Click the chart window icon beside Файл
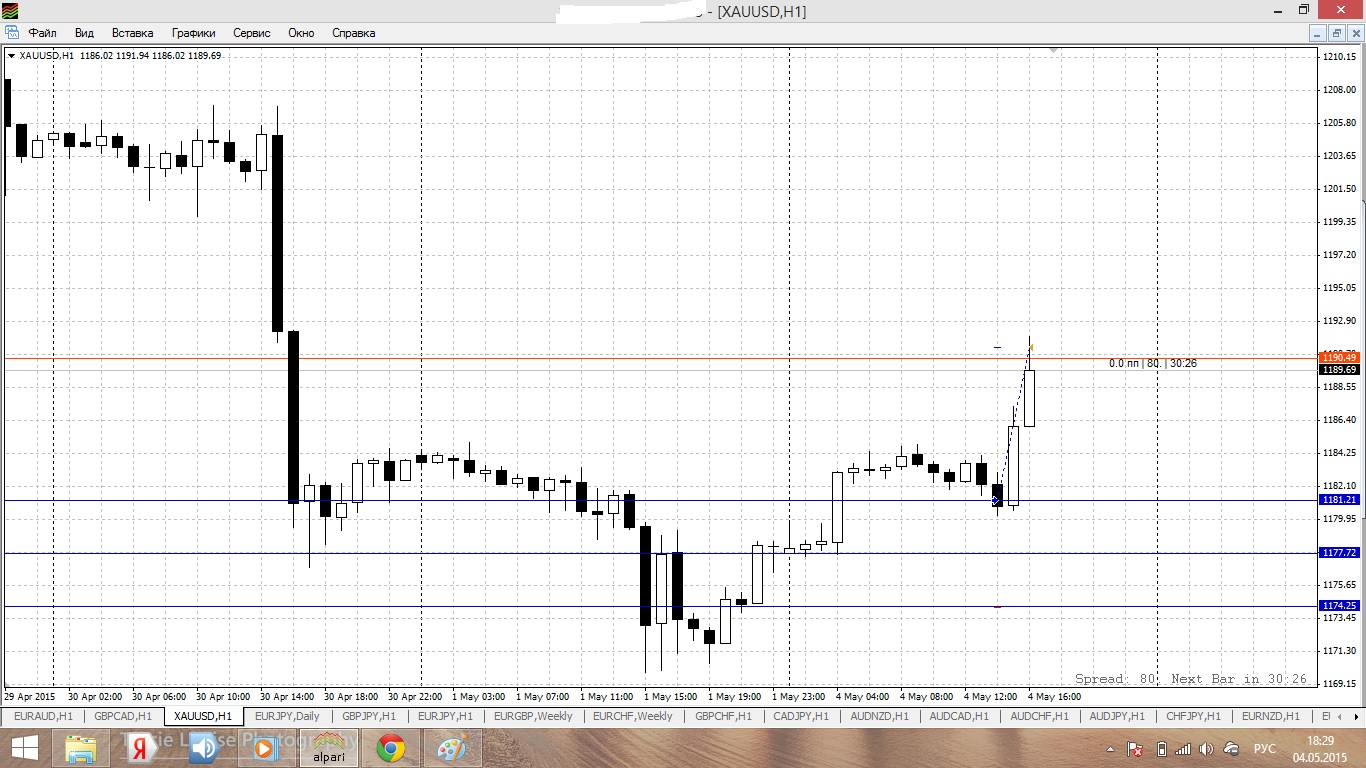 click(12, 33)
